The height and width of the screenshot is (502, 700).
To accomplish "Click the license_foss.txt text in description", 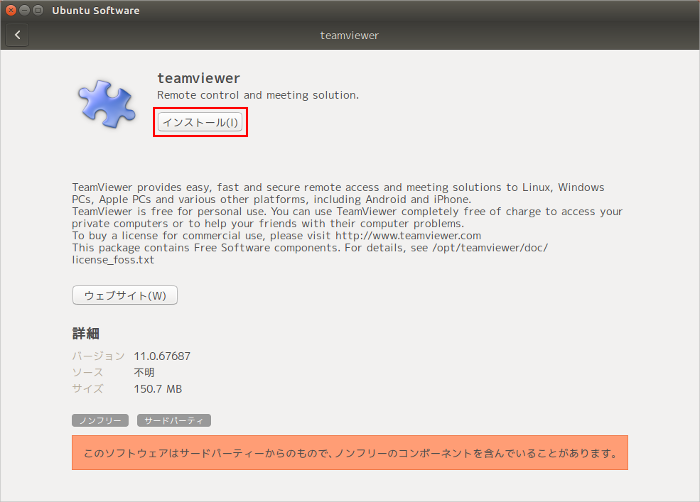I will 113,260.
